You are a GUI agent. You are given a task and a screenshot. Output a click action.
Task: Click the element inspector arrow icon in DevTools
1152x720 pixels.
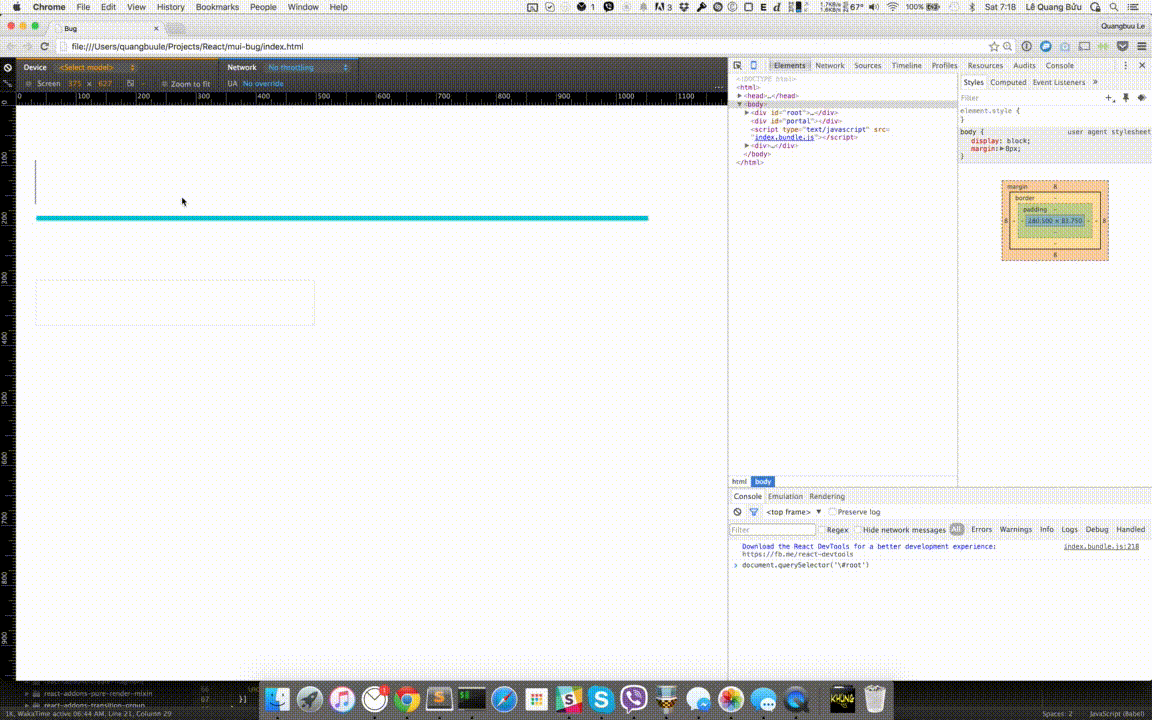tap(738, 65)
